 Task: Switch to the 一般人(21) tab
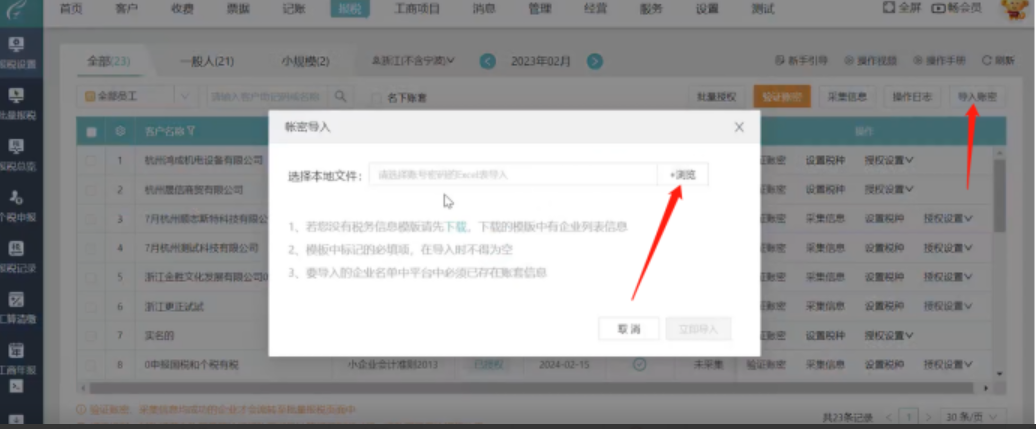tap(206, 61)
